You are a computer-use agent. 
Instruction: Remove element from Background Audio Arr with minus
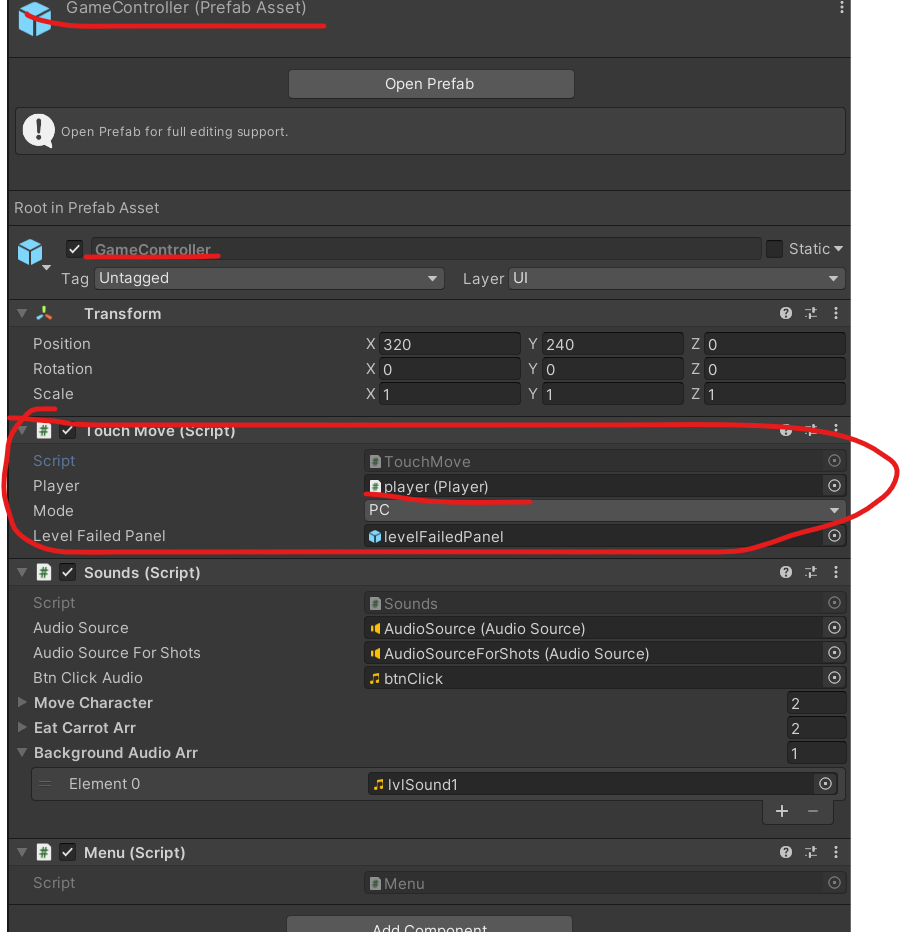pos(813,811)
